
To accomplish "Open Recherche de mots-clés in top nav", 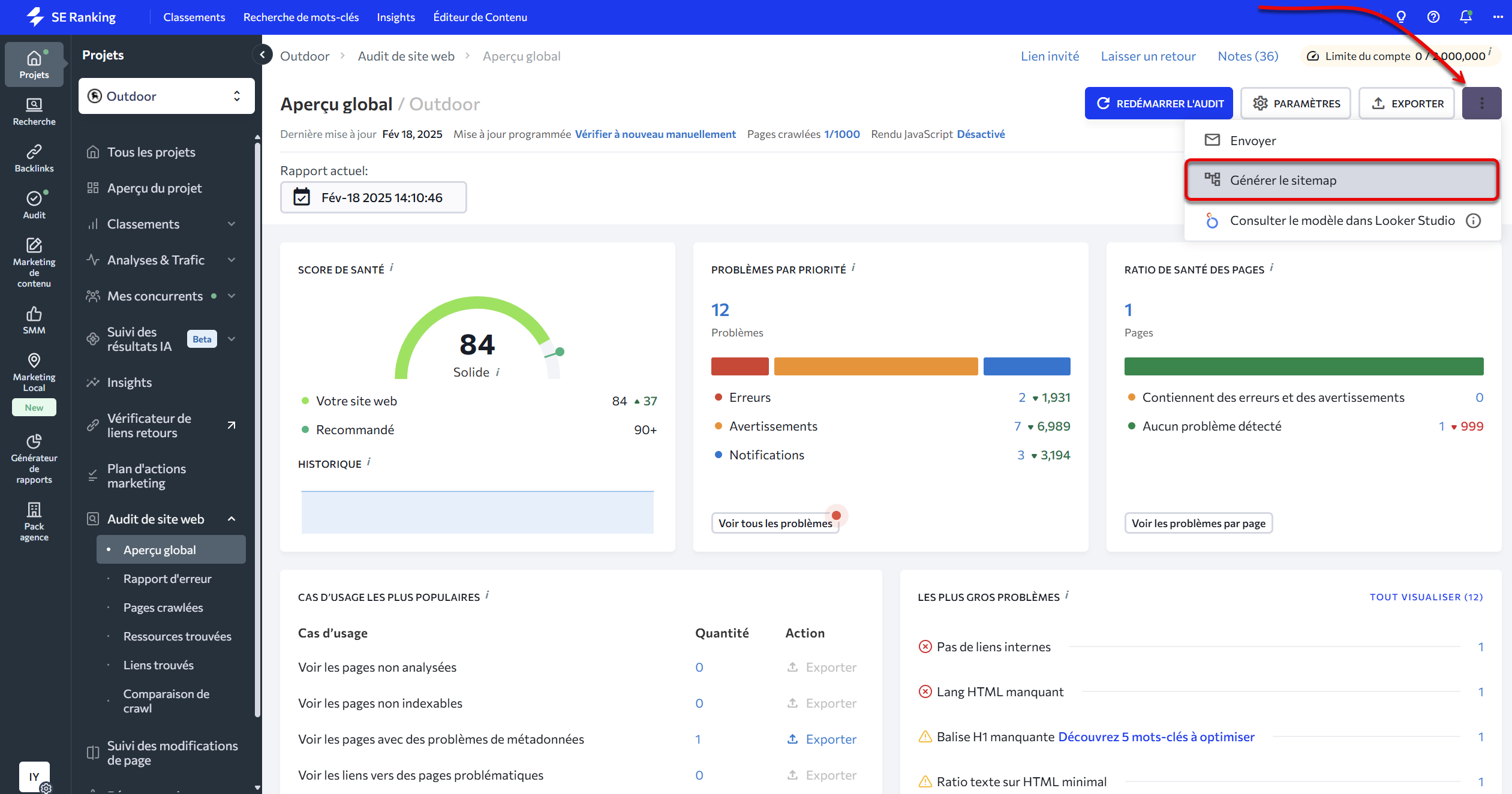I will (x=301, y=17).
